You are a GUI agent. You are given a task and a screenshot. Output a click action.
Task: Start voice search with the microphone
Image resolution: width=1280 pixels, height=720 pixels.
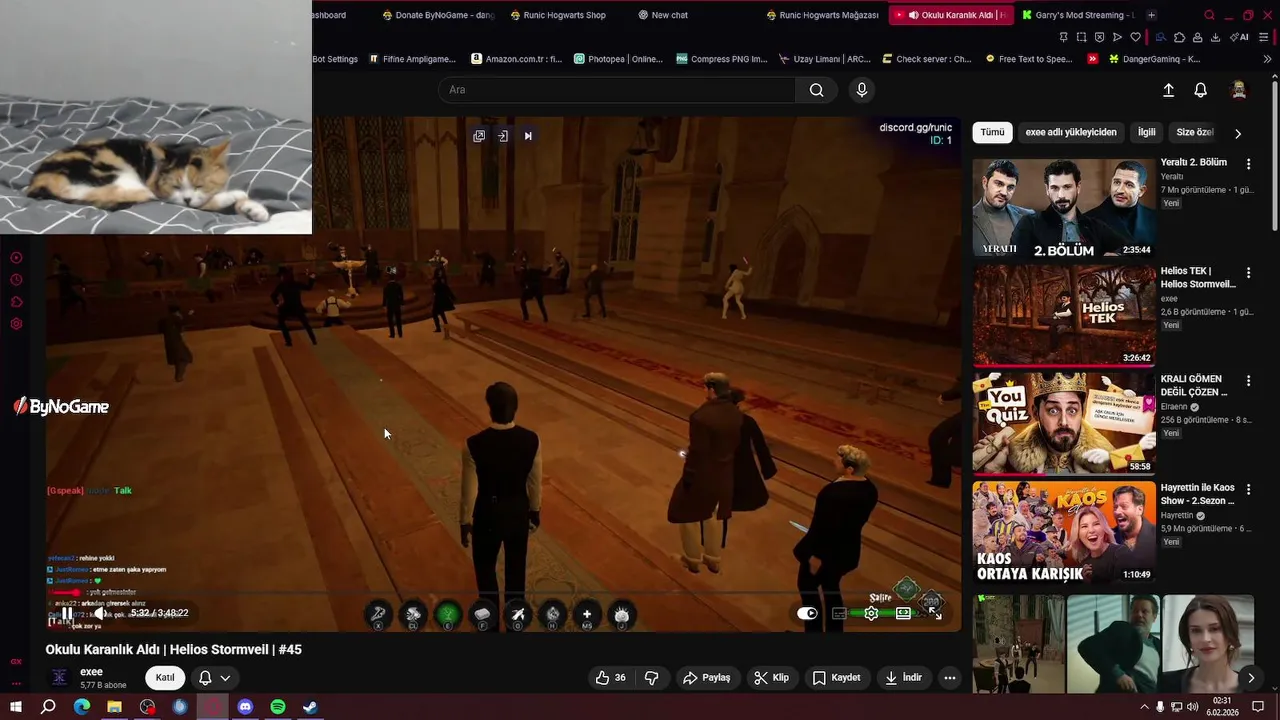pyautogui.click(x=862, y=90)
